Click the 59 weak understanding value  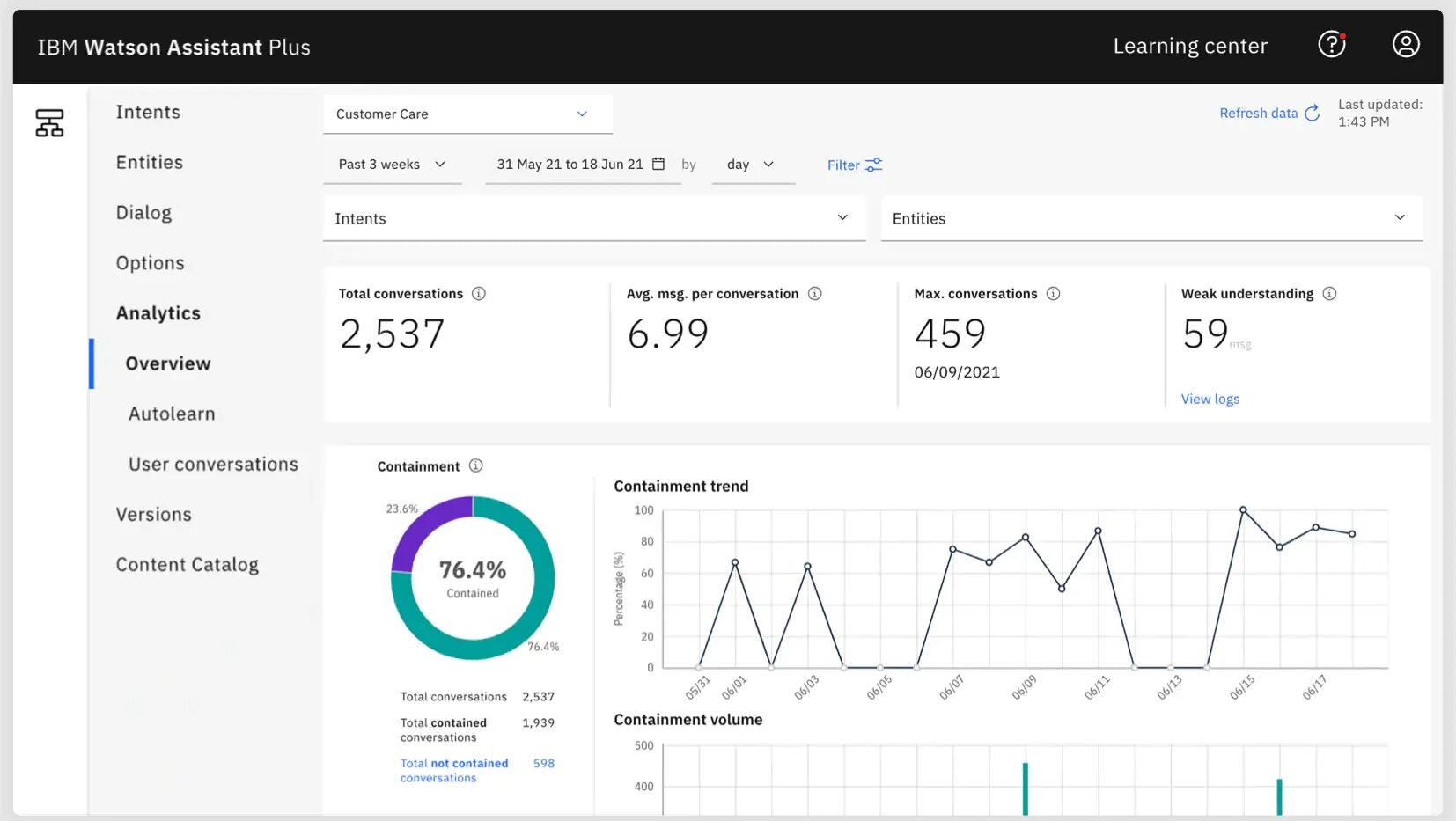(x=1205, y=334)
